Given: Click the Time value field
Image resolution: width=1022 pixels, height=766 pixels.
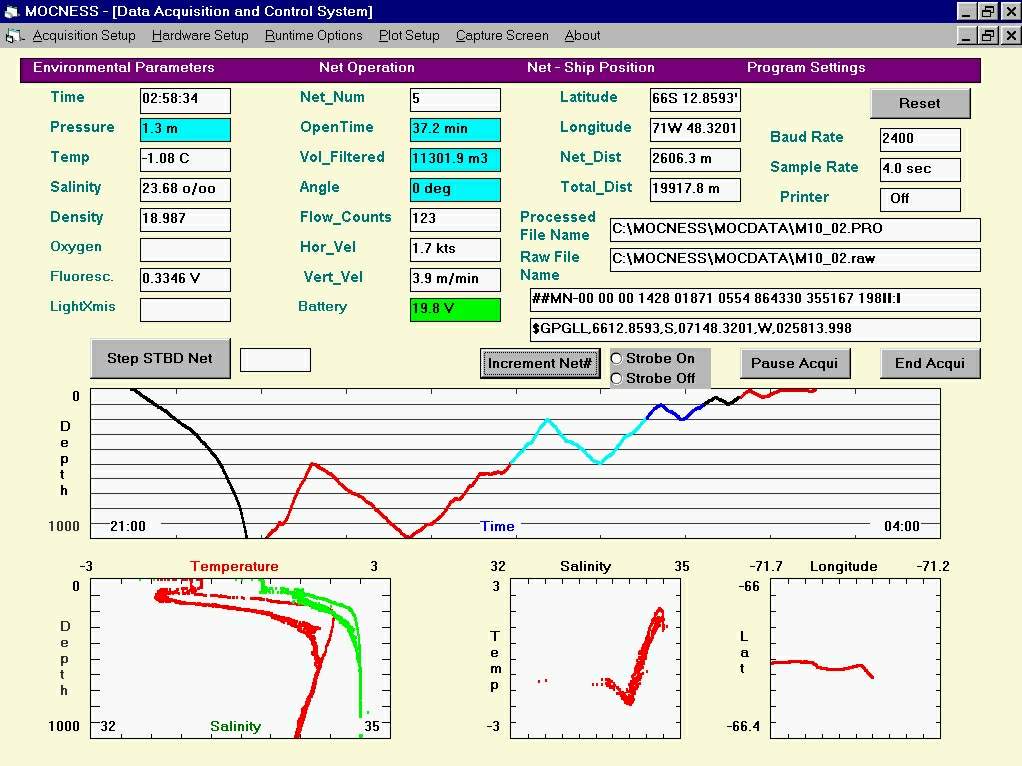Looking at the screenshot, I should point(185,100).
